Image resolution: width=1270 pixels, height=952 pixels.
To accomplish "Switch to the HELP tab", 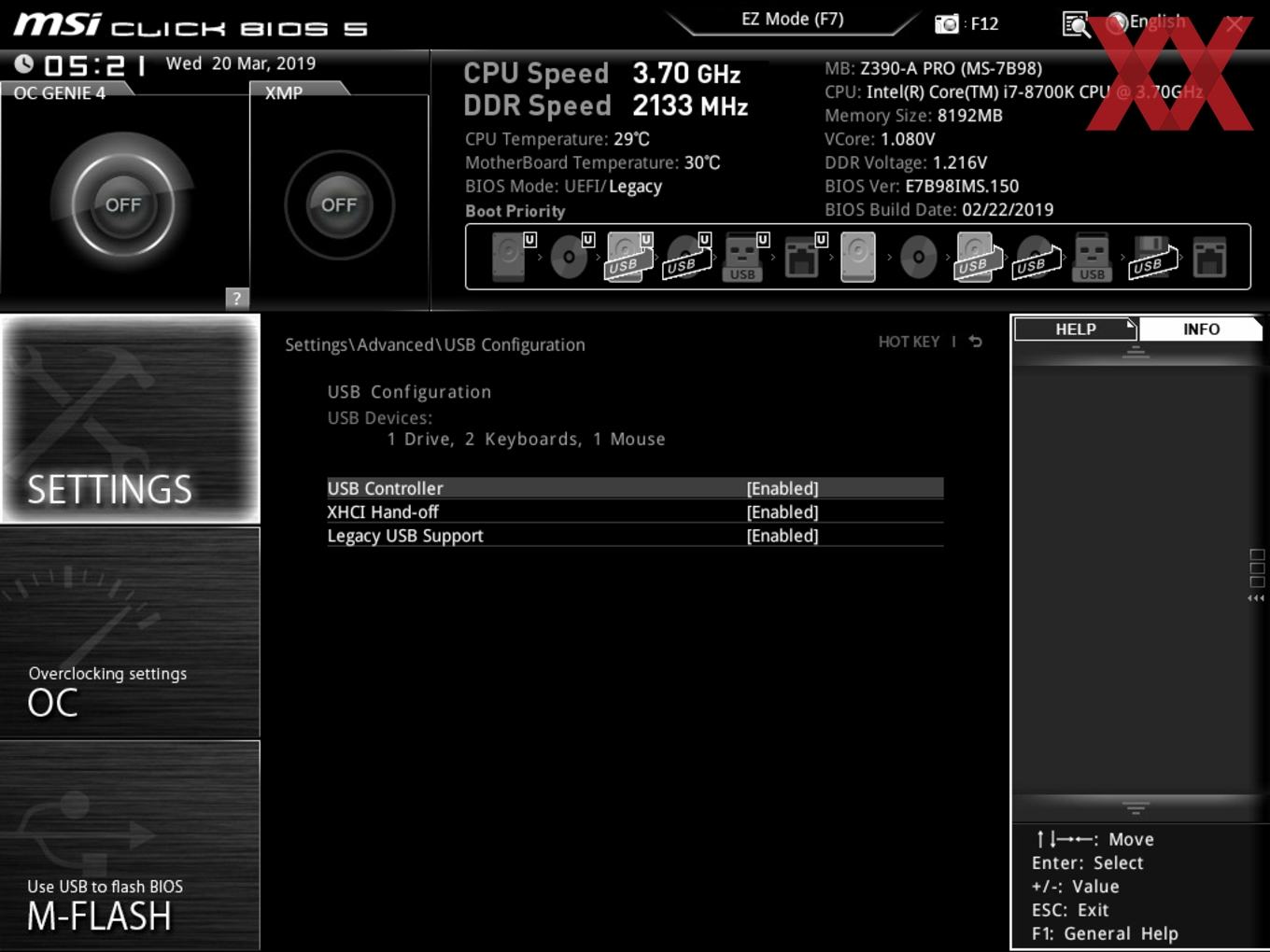I will (1075, 329).
